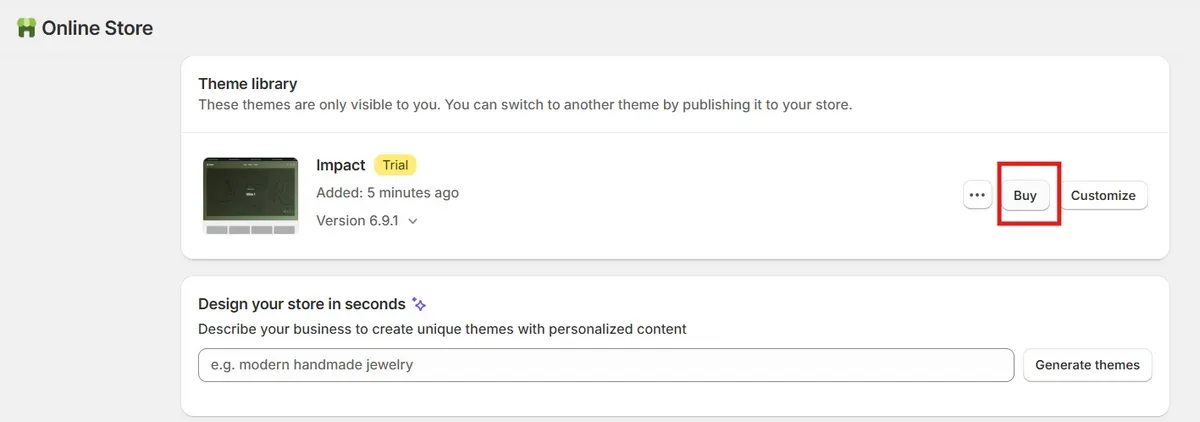
Task: Open Customize for the Impact theme
Action: click(x=1103, y=195)
